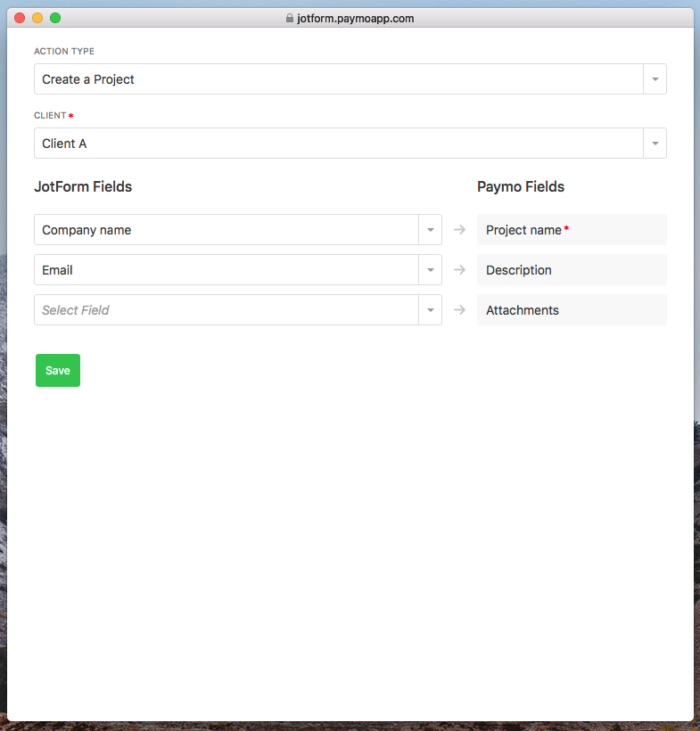This screenshot has width=700, height=731.
Task: Click the Project name Paymo field
Action: click(572, 230)
